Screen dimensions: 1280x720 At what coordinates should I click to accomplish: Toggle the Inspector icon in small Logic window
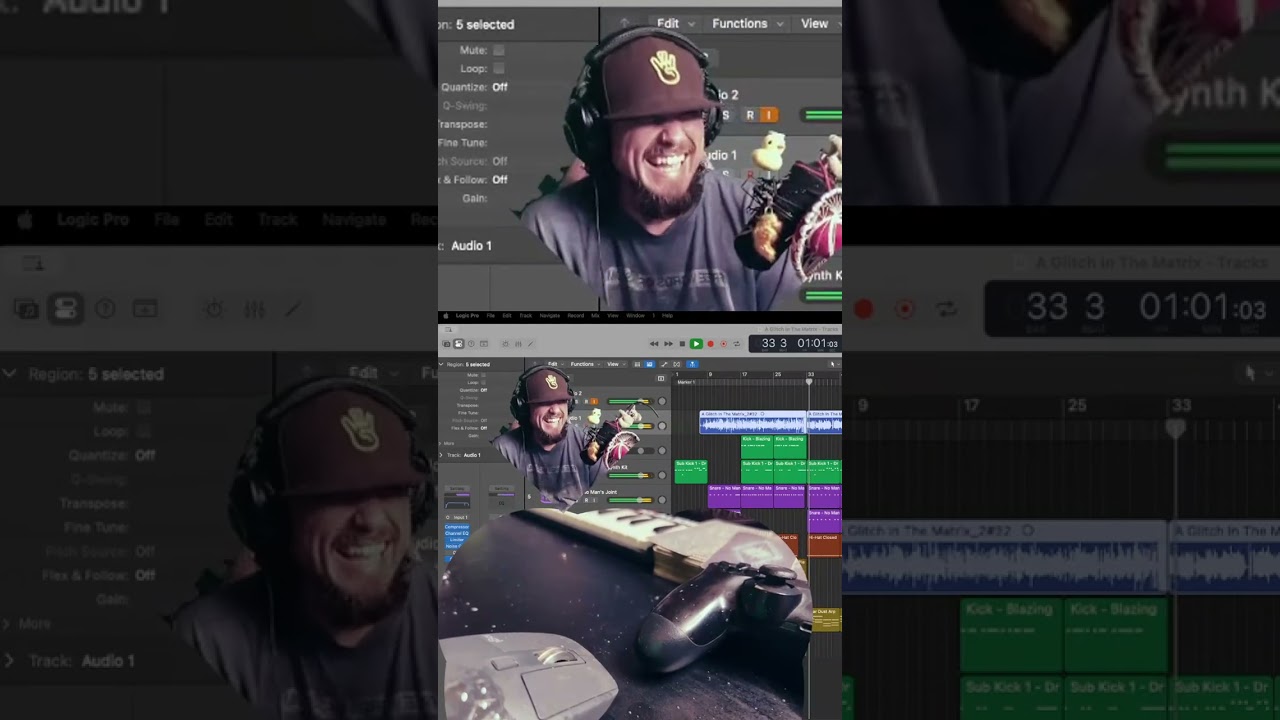[x=459, y=343]
